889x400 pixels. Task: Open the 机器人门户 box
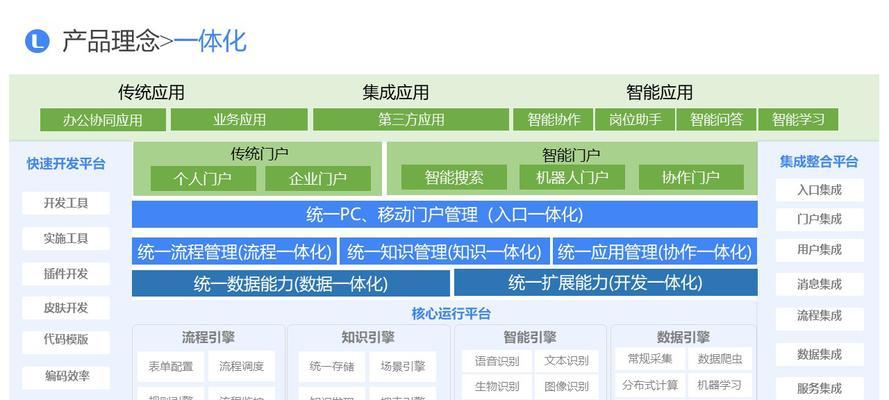pyautogui.click(x=572, y=177)
